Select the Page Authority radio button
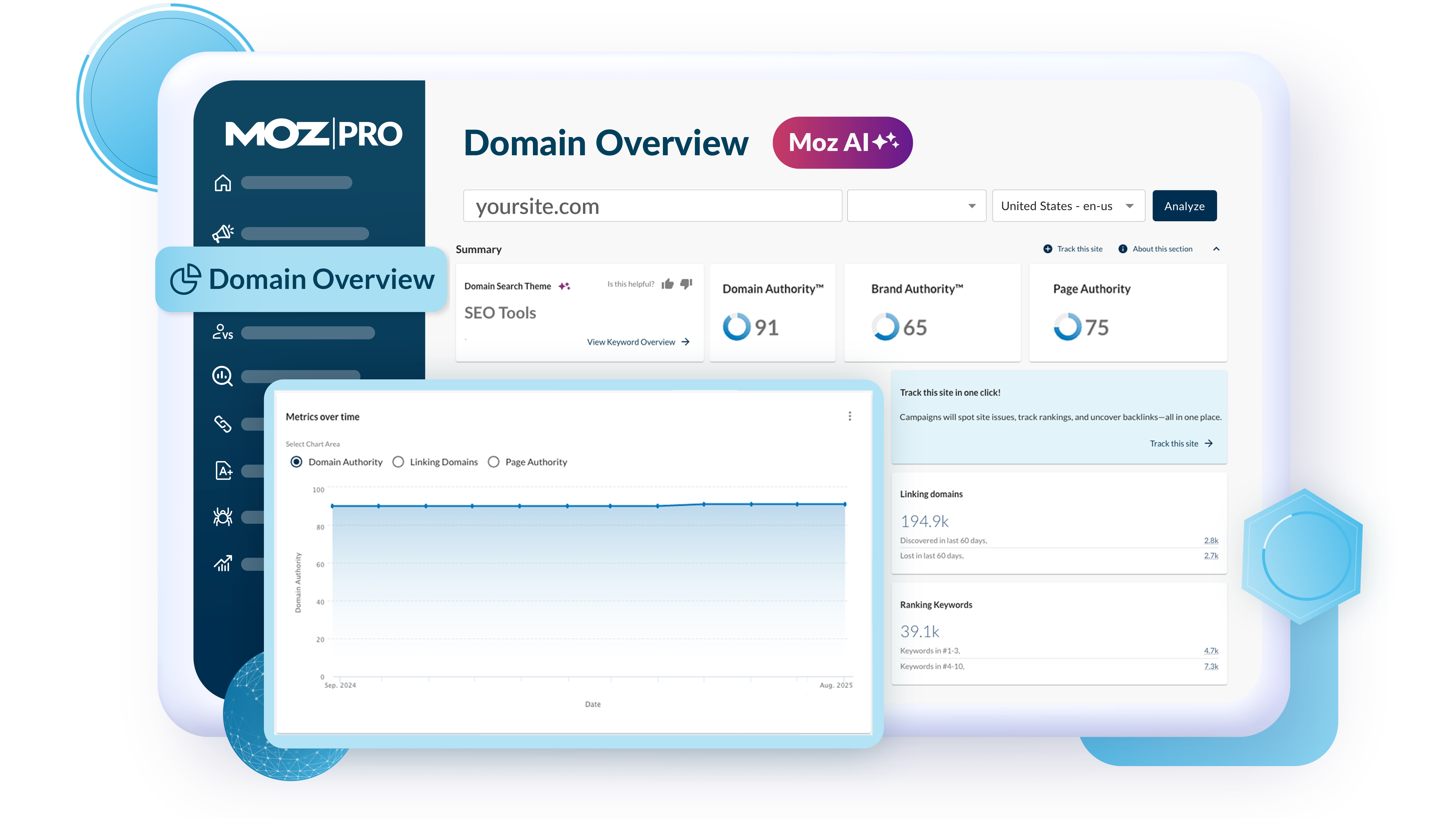The height and width of the screenshot is (819, 1456). pyautogui.click(x=493, y=462)
